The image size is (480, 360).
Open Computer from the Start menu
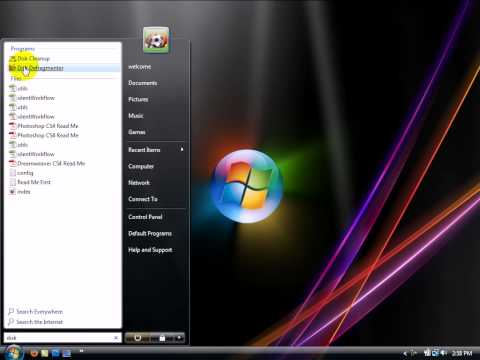point(141,166)
